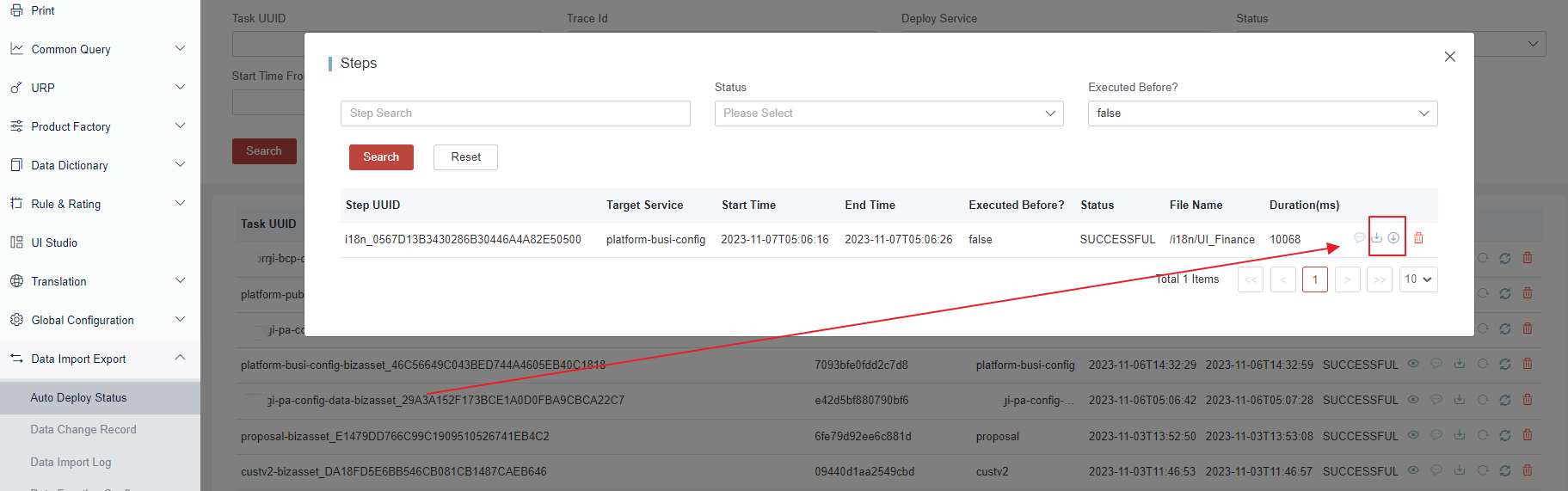Open the Status dropdown in the Steps dialog
The image size is (1568, 491).
click(889, 114)
